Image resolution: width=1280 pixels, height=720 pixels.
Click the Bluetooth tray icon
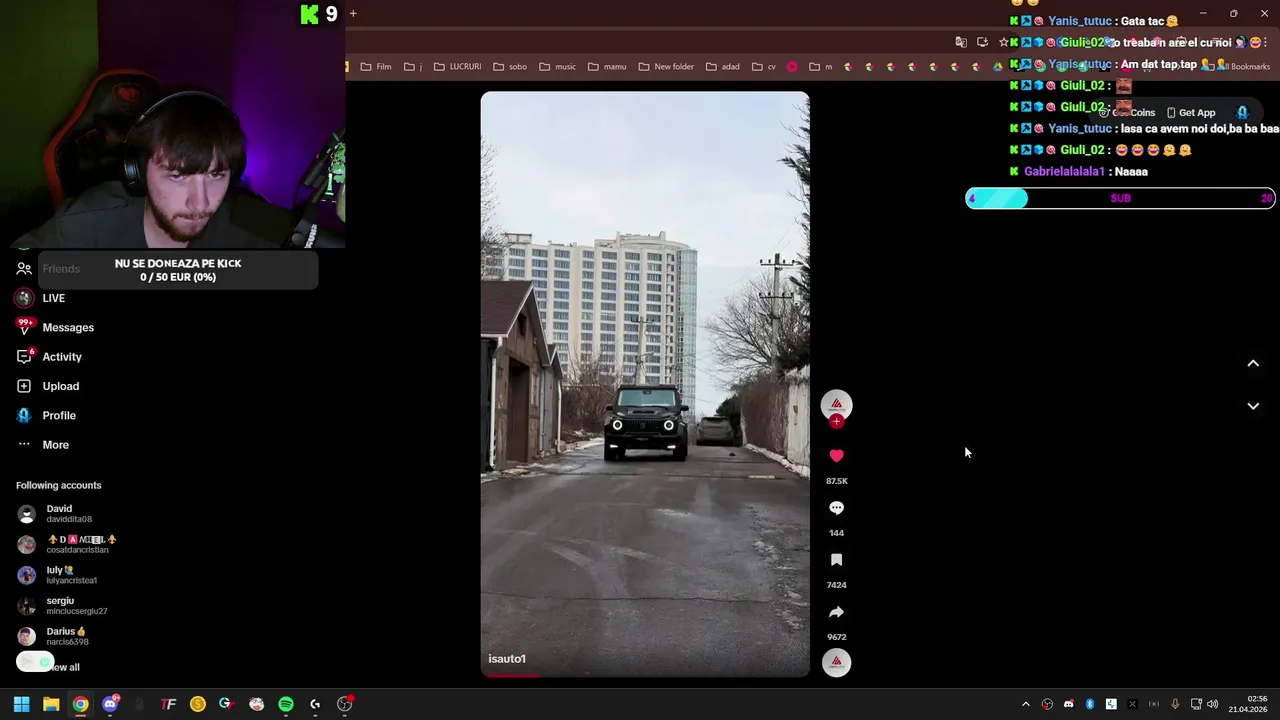1090,704
